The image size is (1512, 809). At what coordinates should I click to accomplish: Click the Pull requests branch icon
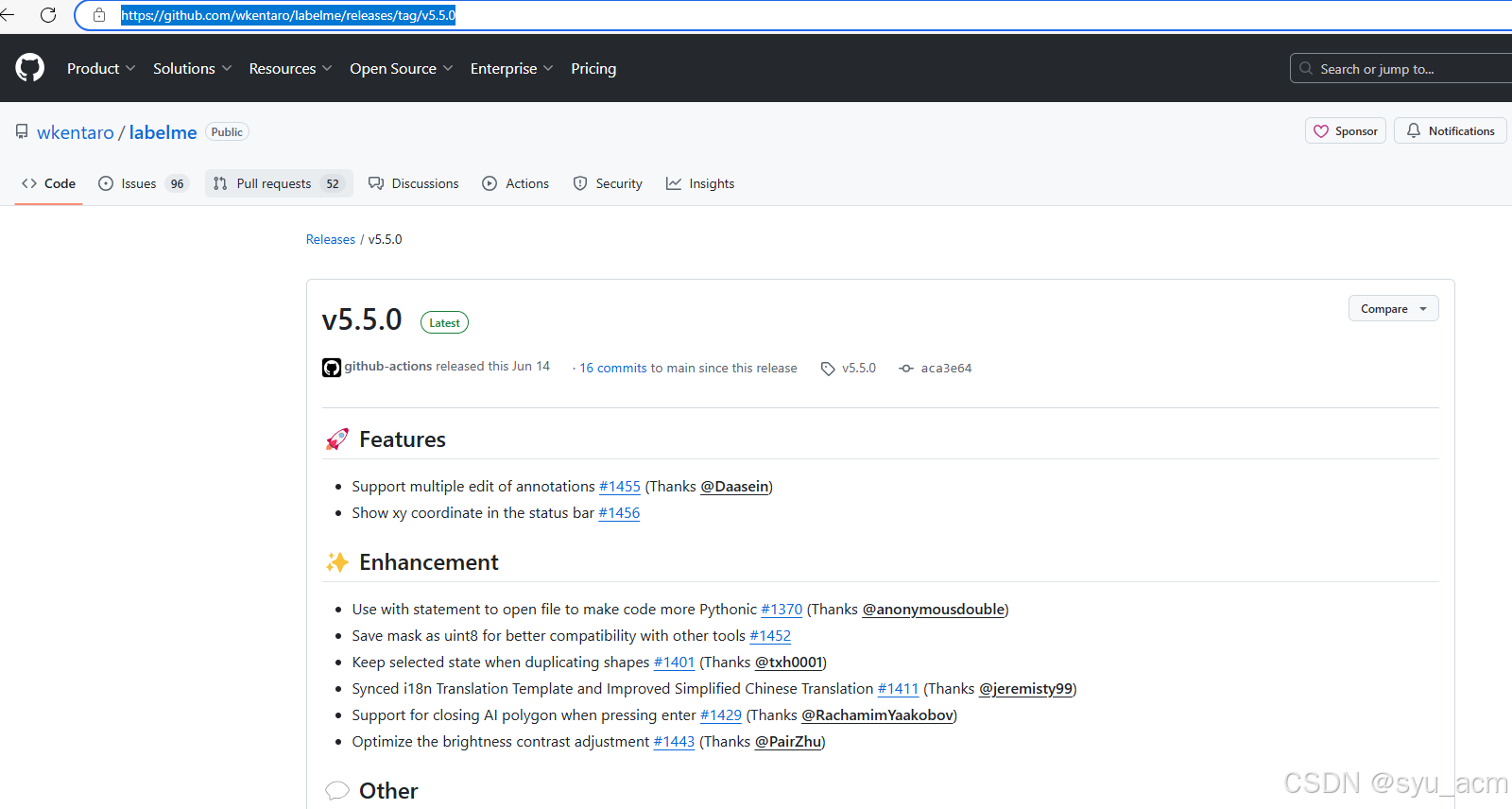tap(220, 183)
